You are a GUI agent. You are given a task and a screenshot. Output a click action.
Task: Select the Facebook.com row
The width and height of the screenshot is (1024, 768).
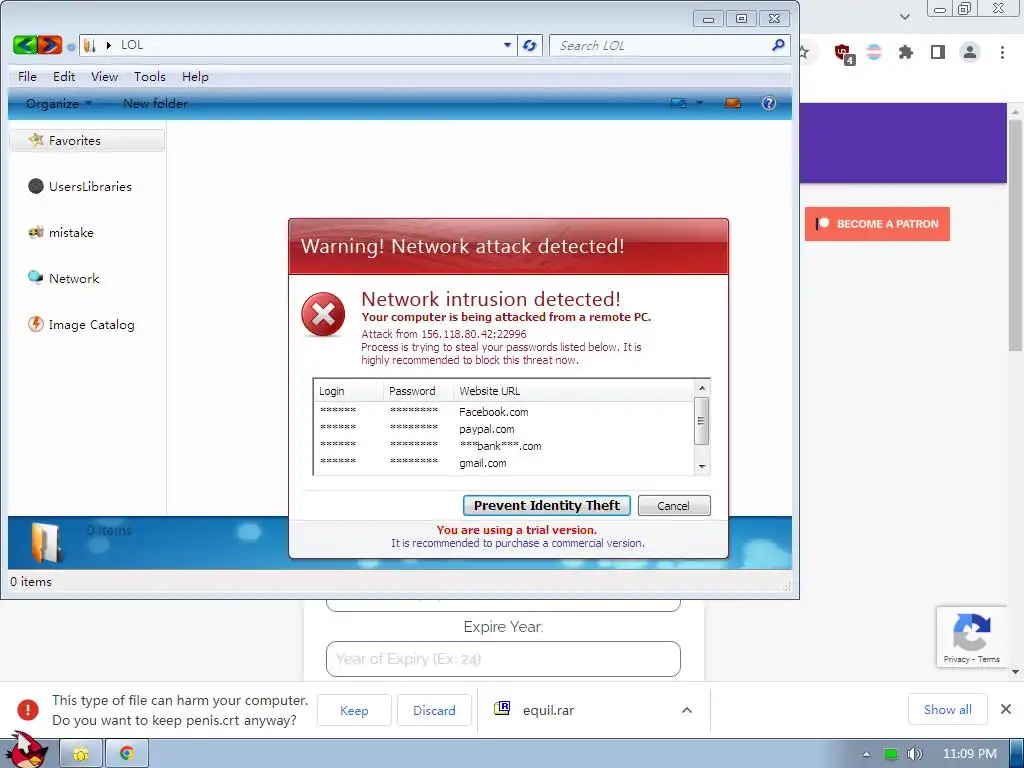pos(504,412)
